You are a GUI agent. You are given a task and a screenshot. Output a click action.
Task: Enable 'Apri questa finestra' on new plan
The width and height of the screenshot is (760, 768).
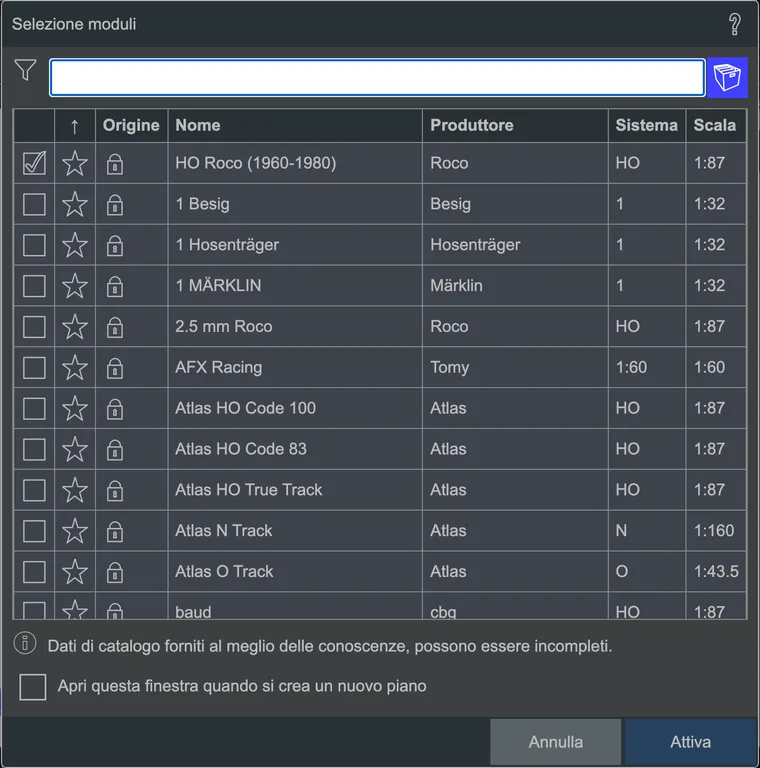(33, 687)
